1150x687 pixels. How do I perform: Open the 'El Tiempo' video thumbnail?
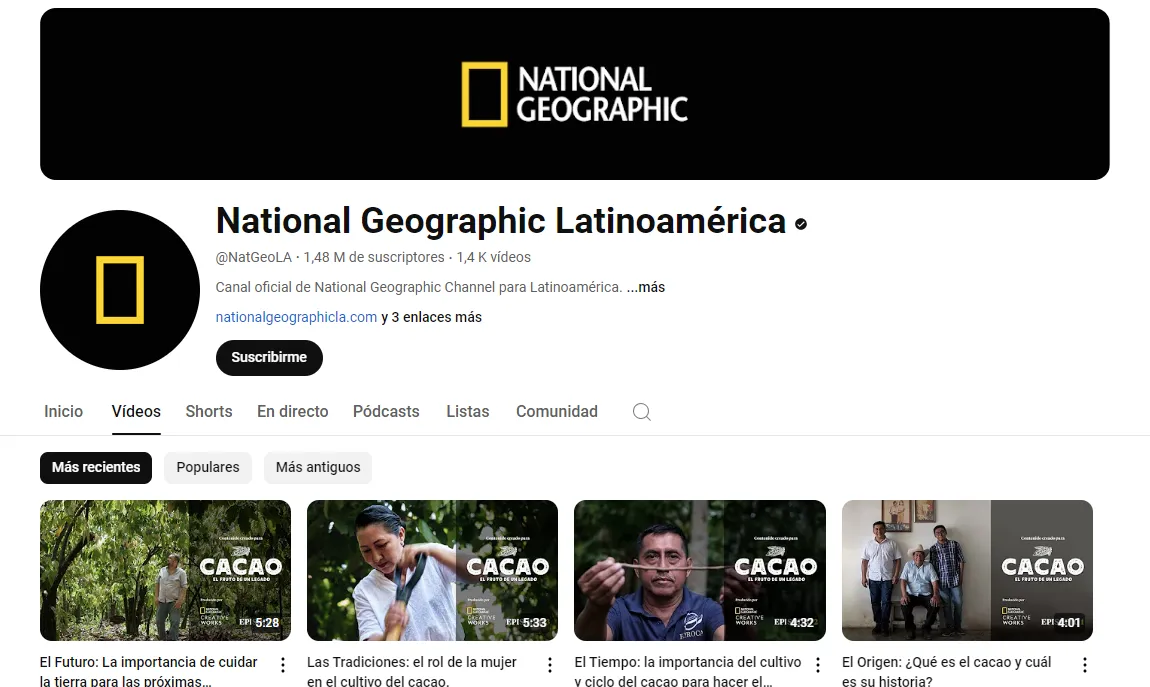[x=700, y=570]
